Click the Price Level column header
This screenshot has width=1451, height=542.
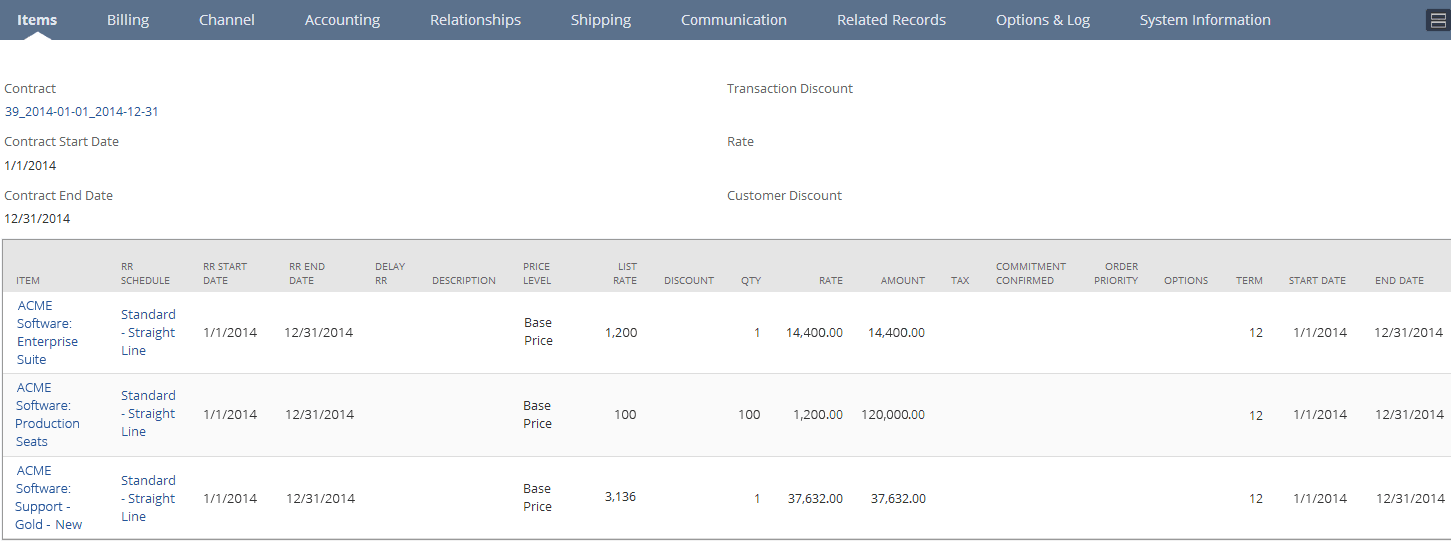pos(537,274)
